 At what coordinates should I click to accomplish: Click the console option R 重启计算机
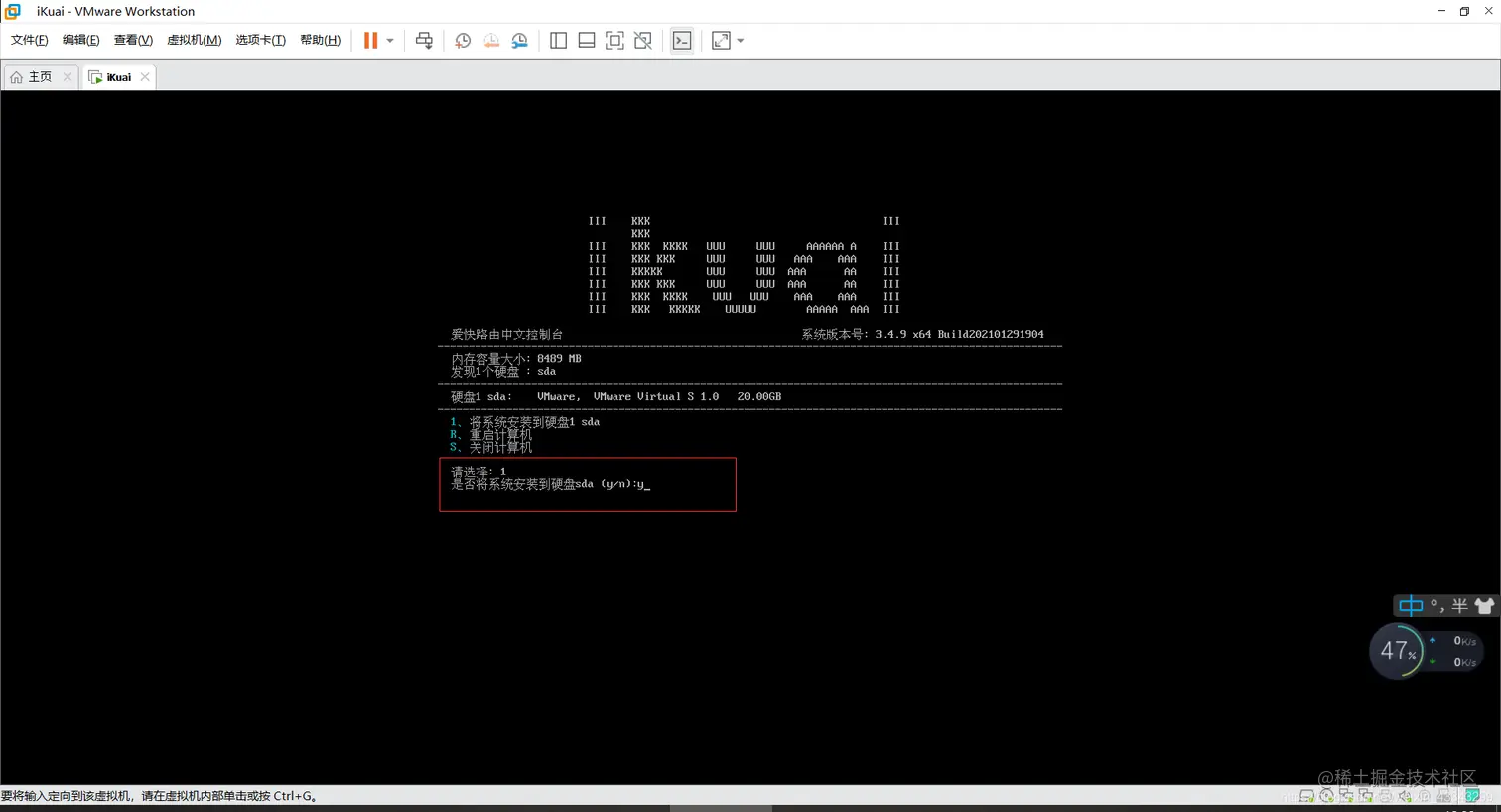[x=490, y=435]
